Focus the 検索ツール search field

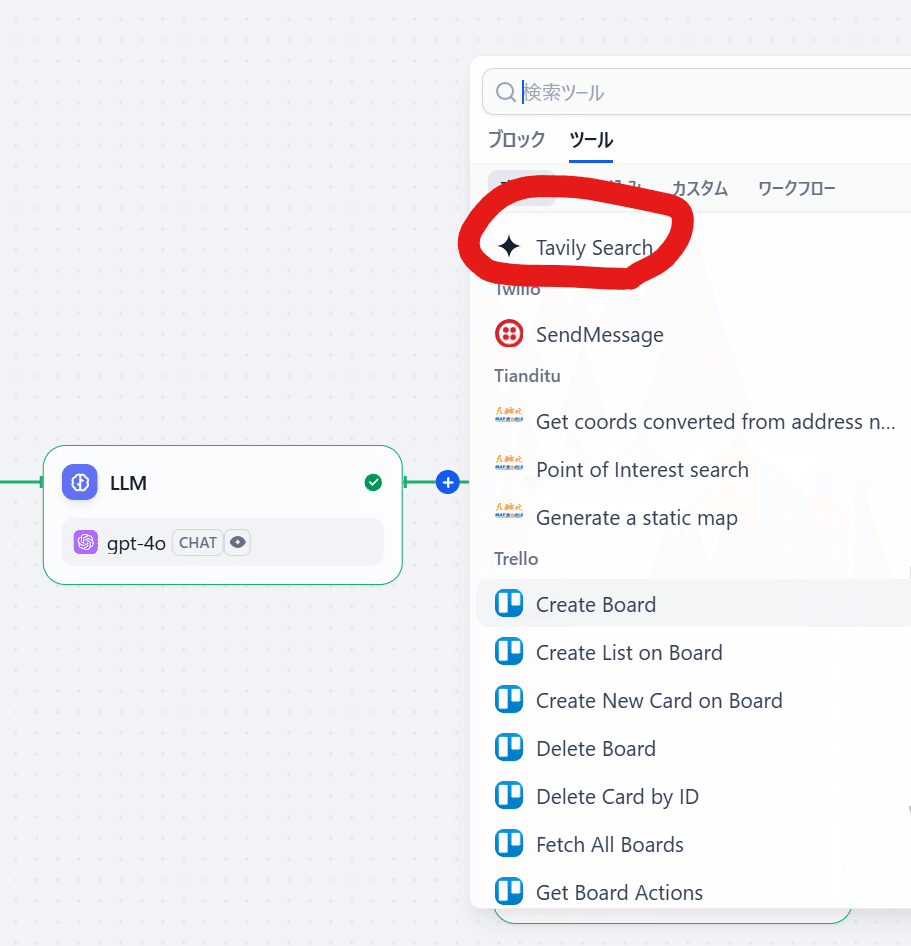click(697, 92)
